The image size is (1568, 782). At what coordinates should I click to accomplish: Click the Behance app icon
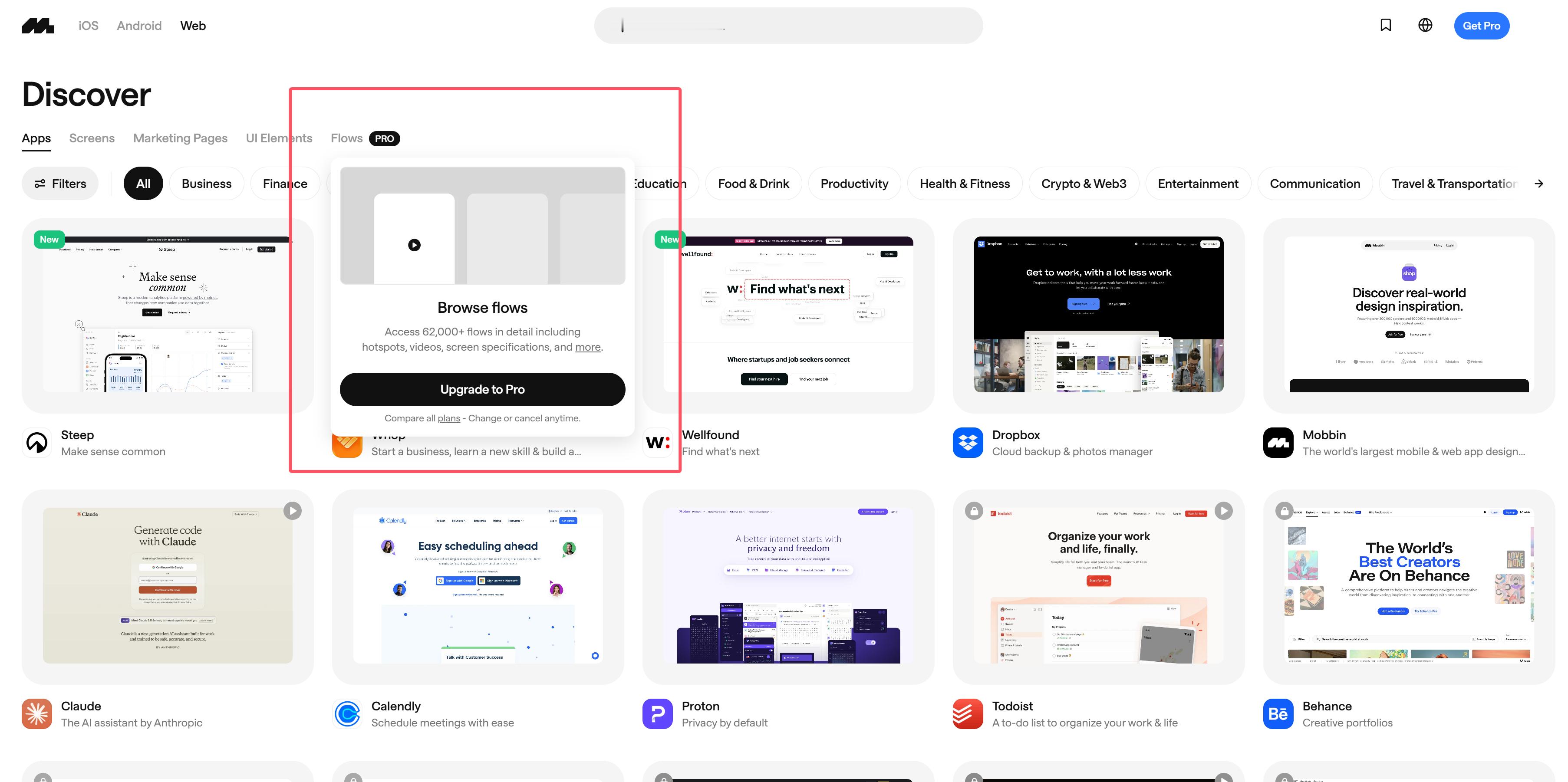coord(1278,714)
